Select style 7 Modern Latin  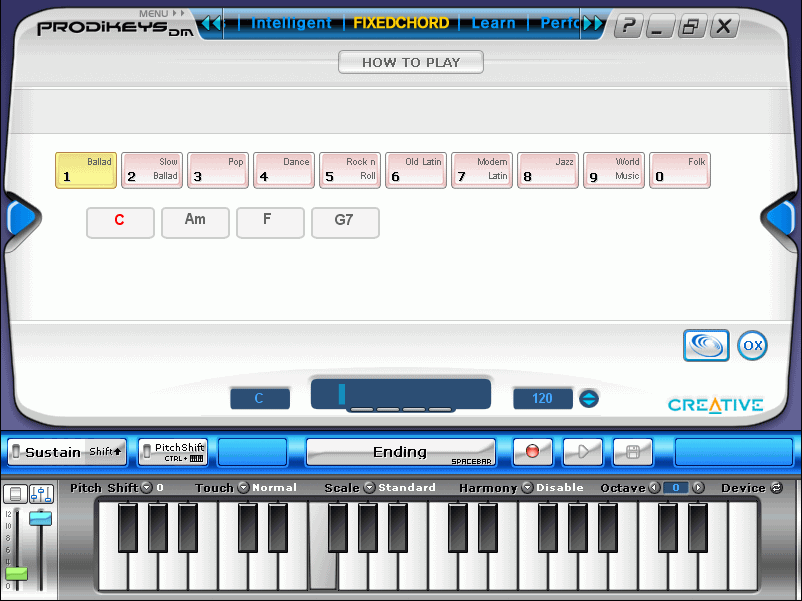tap(482, 170)
